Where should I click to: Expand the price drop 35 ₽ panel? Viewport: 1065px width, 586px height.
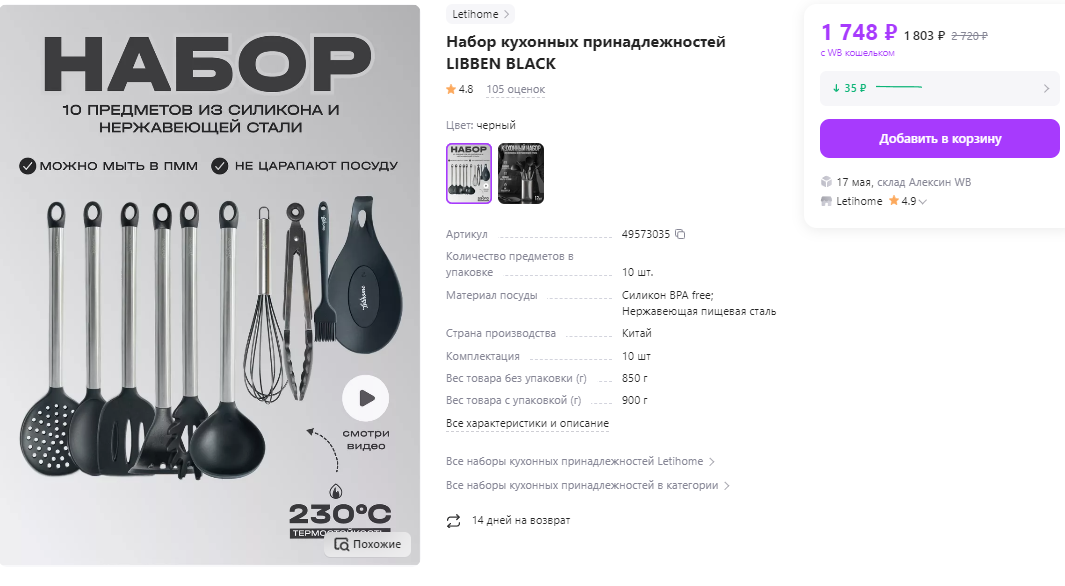click(x=939, y=88)
